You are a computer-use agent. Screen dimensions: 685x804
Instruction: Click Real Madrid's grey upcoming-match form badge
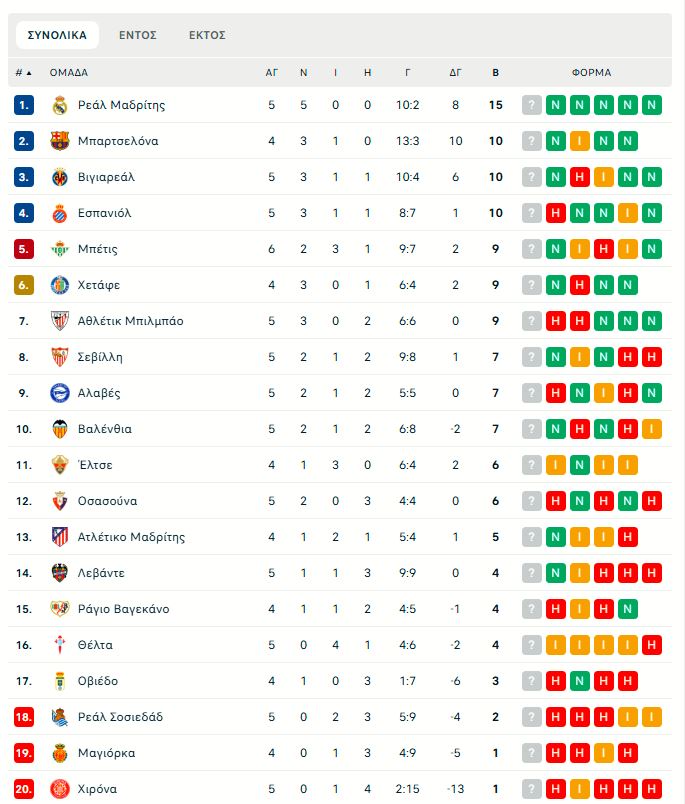pos(531,105)
